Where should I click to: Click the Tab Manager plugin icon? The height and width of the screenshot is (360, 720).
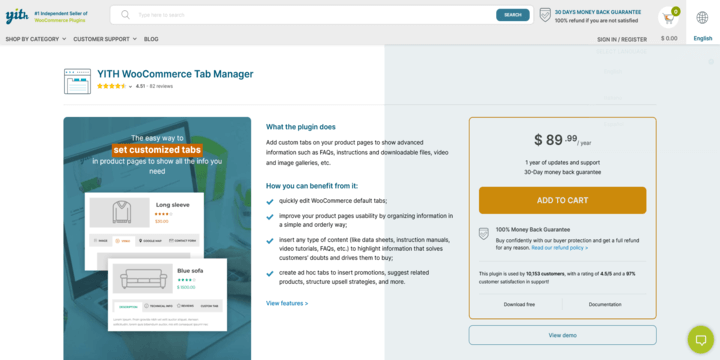(77, 81)
